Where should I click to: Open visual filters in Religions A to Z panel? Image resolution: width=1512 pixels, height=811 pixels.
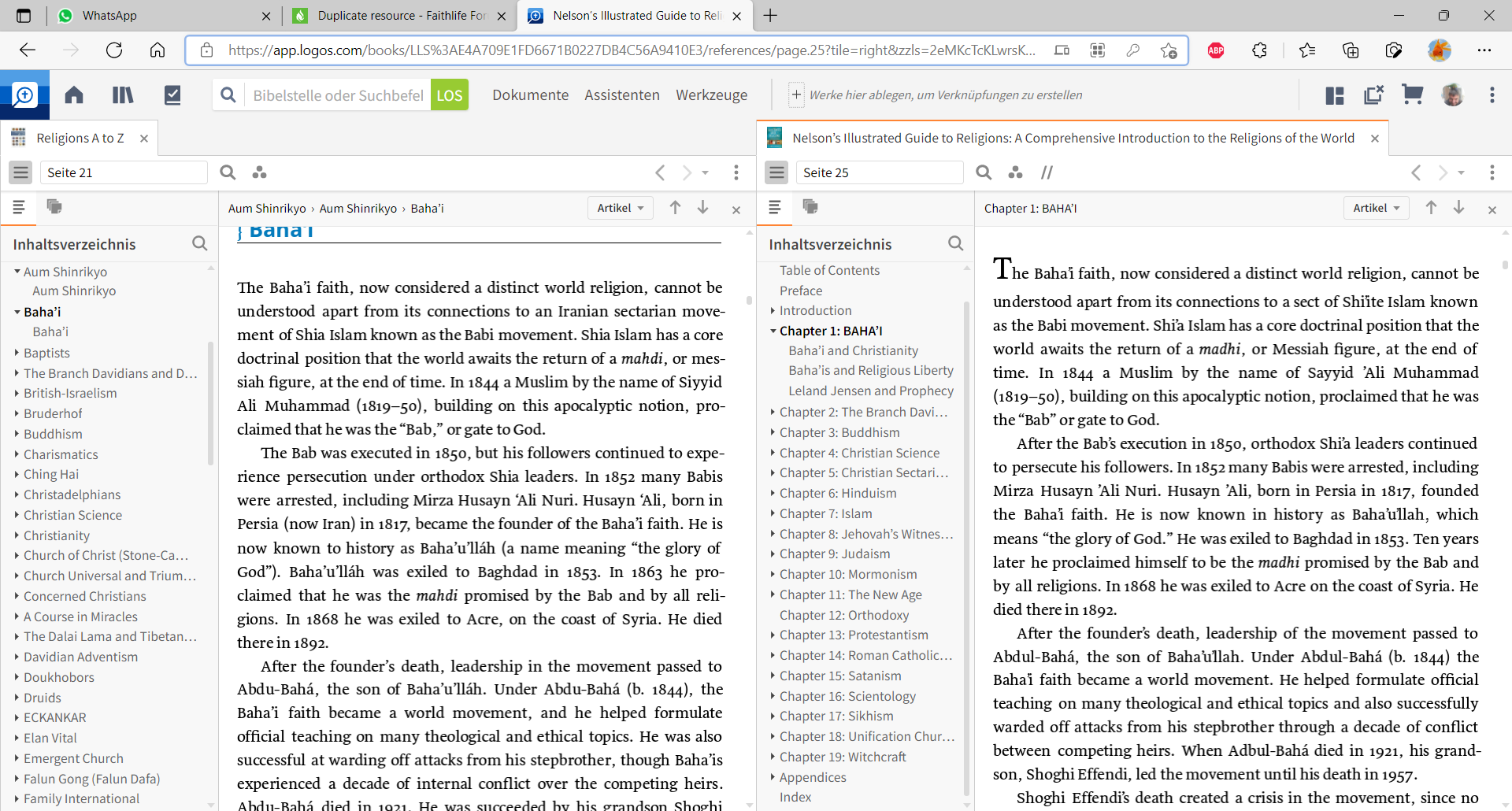point(259,172)
